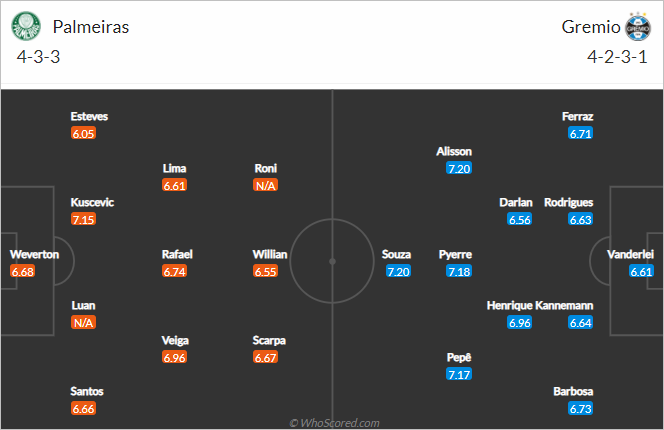
Task: Select Vanderlei's 6.61 rating badge
Action: (x=641, y=272)
